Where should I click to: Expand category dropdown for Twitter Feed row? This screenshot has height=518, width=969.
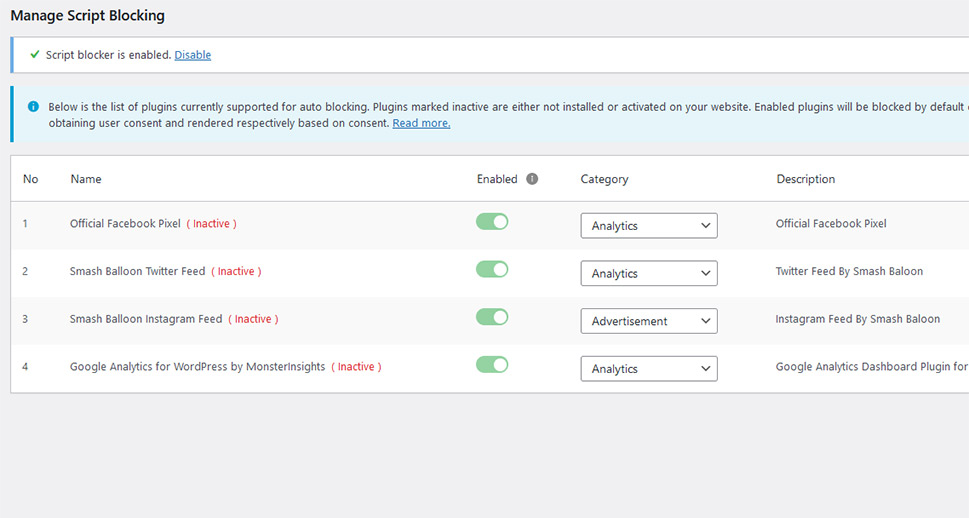(x=648, y=273)
